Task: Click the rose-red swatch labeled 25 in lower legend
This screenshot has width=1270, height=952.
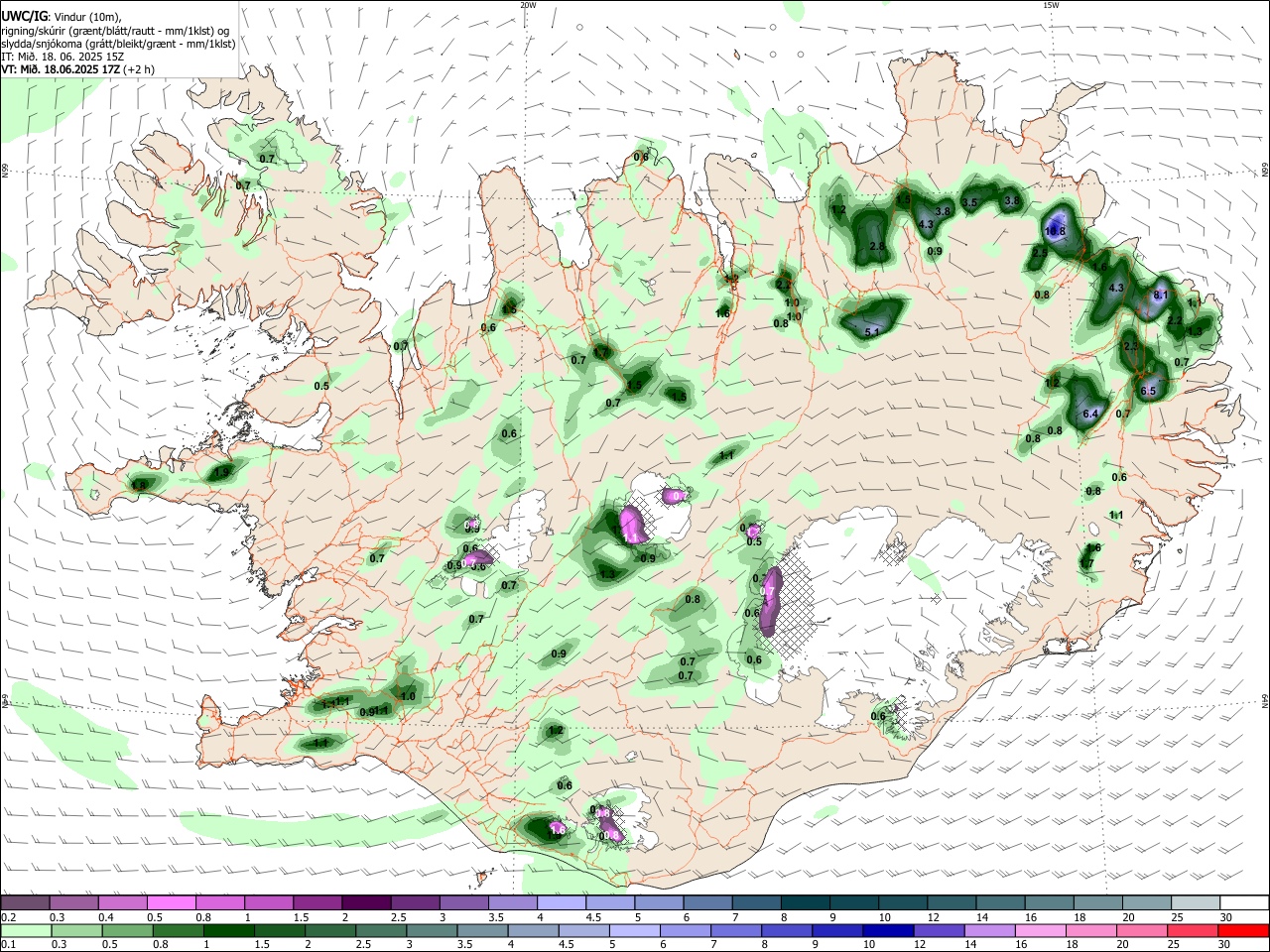Action: point(1195,930)
